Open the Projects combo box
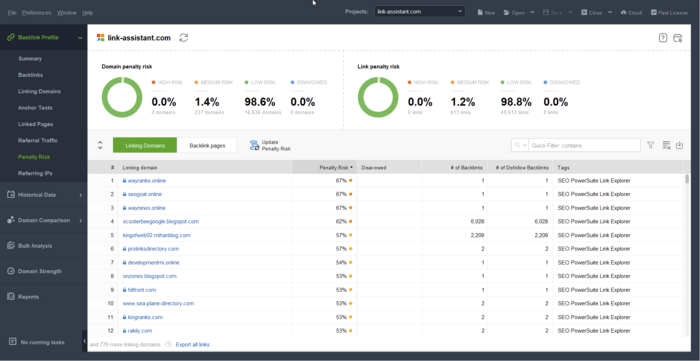The height and width of the screenshot is (361, 700). [x=420, y=12]
